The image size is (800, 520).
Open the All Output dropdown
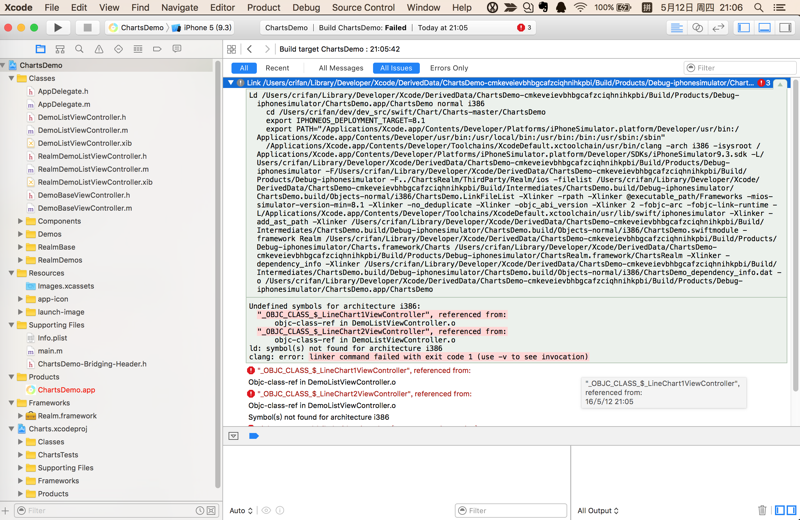coord(598,510)
